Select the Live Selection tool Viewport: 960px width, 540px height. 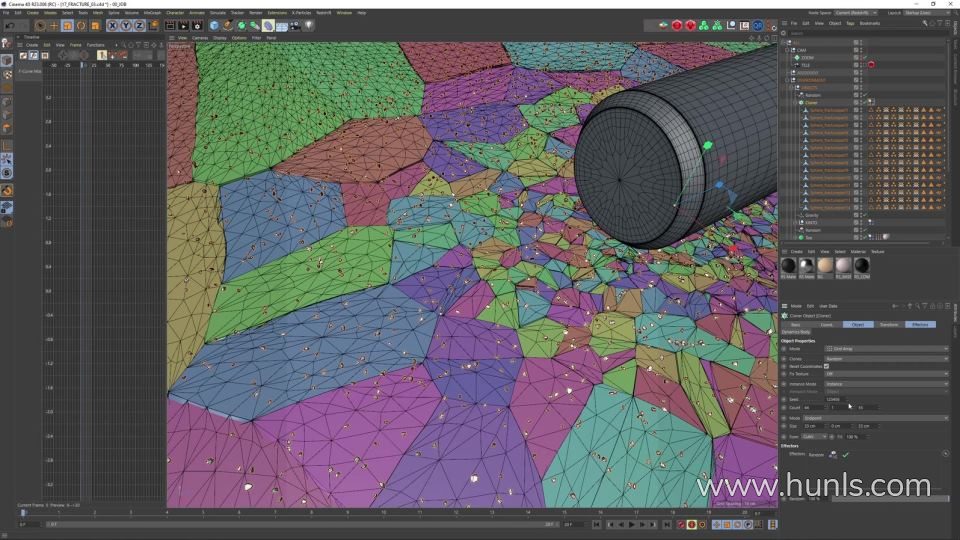pos(40,26)
